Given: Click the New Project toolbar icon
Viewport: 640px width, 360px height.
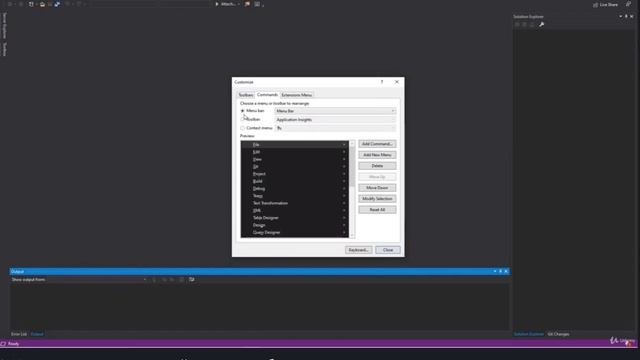Looking at the screenshot, I should coord(31,4).
